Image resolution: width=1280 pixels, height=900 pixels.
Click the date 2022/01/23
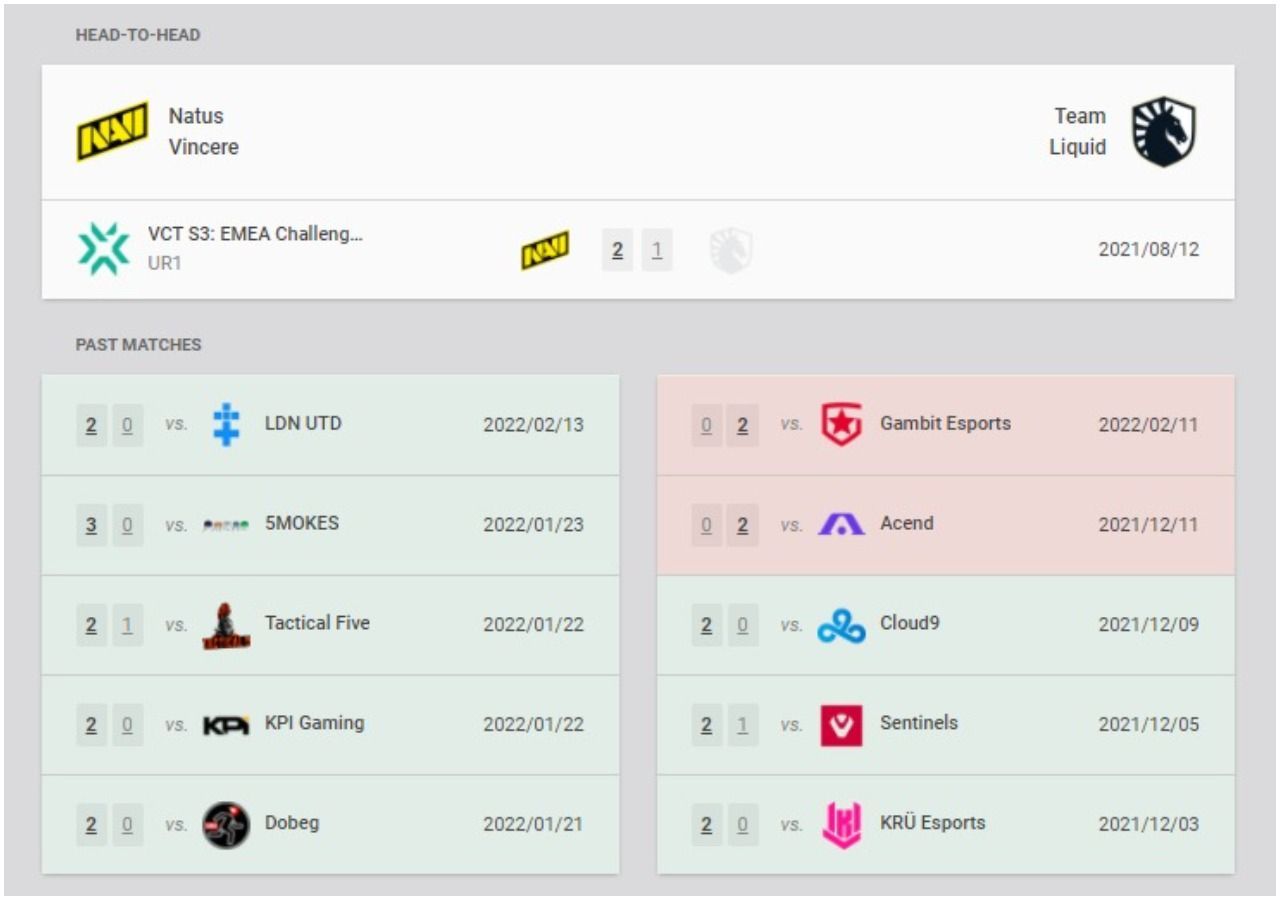[533, 525]
